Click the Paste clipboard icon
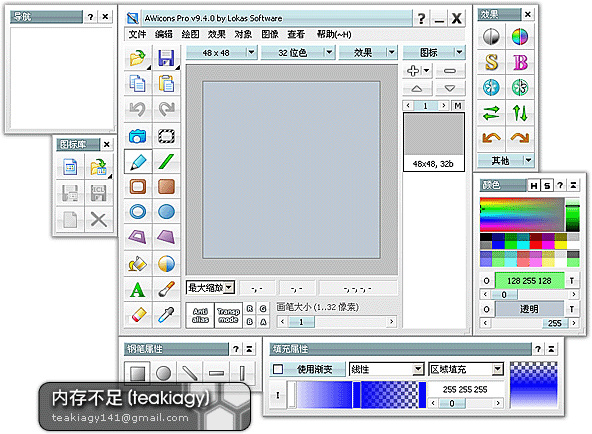Viewport: 592px width, 434px height. coord(166,83)
